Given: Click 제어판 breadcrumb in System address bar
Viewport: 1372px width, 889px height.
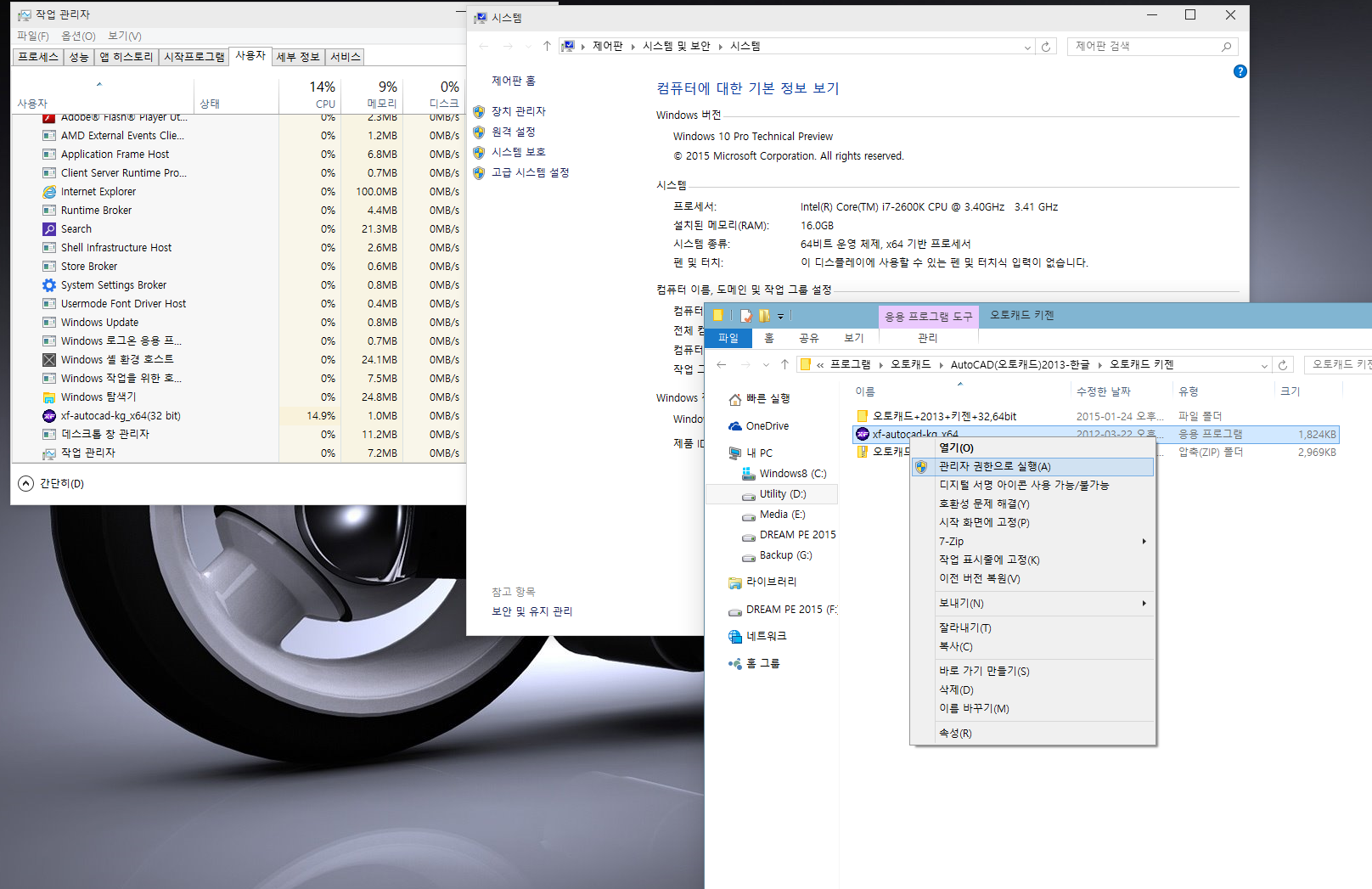Looking at the screenshot, I should click(x=608, y=47).
